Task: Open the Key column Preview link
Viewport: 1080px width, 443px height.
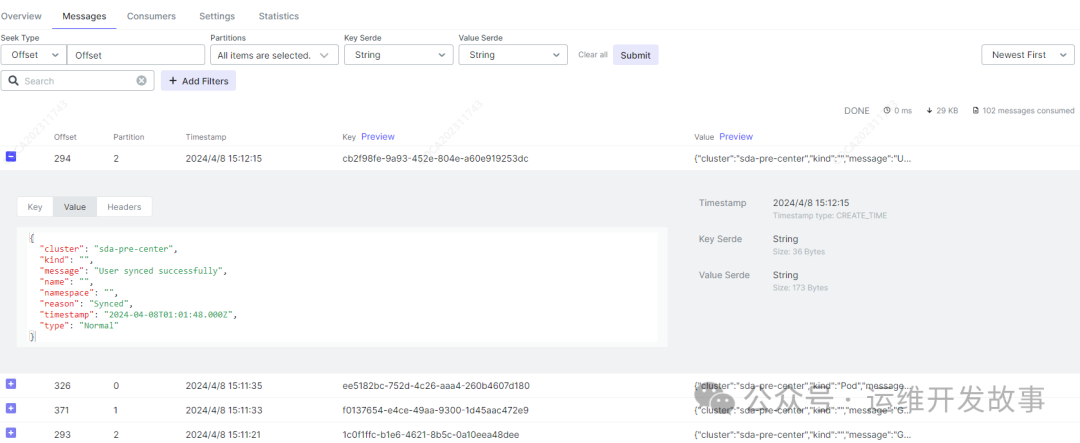Action: (x=377, y=136)
